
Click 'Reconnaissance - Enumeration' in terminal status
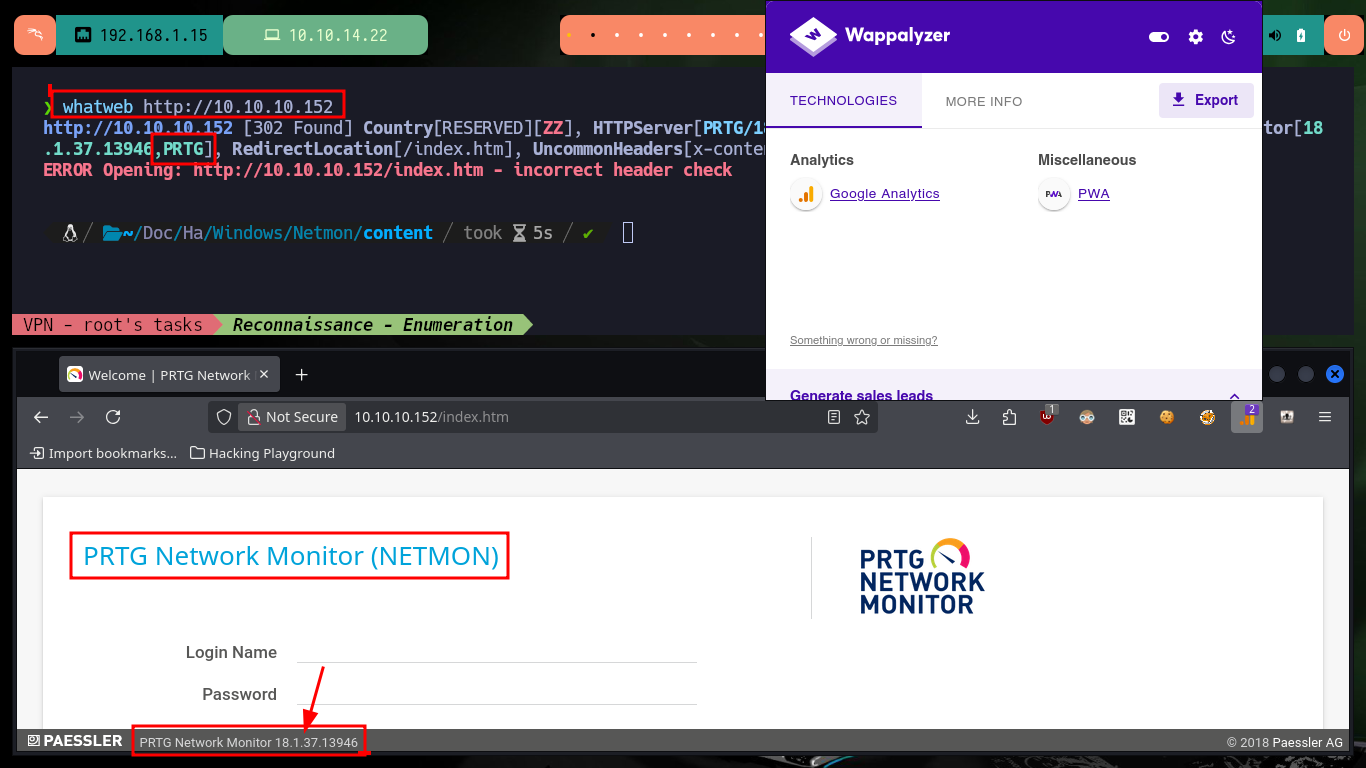coord(372,325)
